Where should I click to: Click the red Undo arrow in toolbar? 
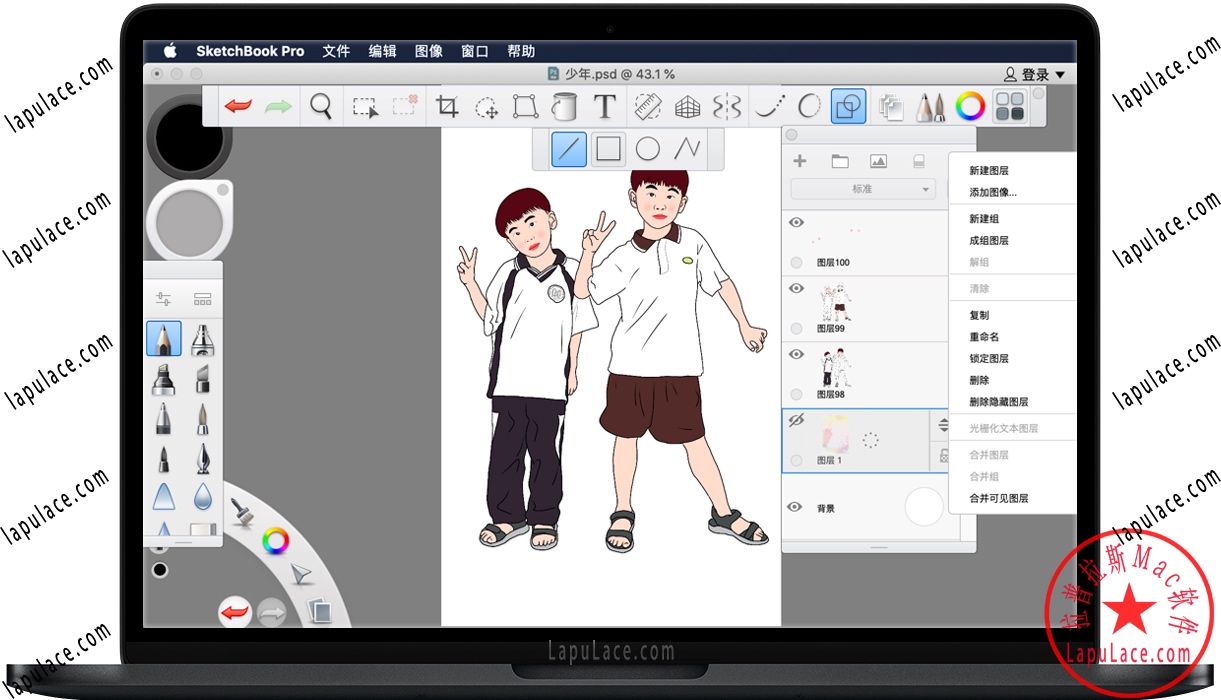[238, 106]
